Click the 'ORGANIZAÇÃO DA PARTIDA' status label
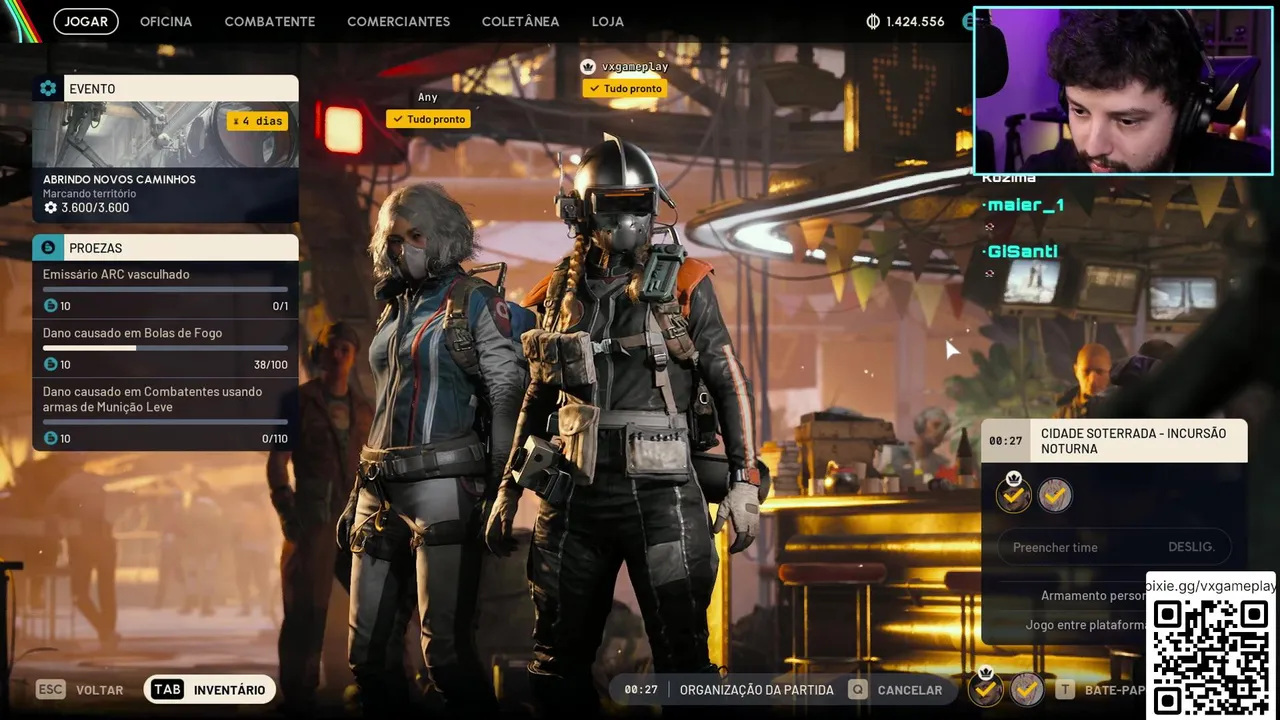Screen dimensions: 1280x720 click(757, 690)
